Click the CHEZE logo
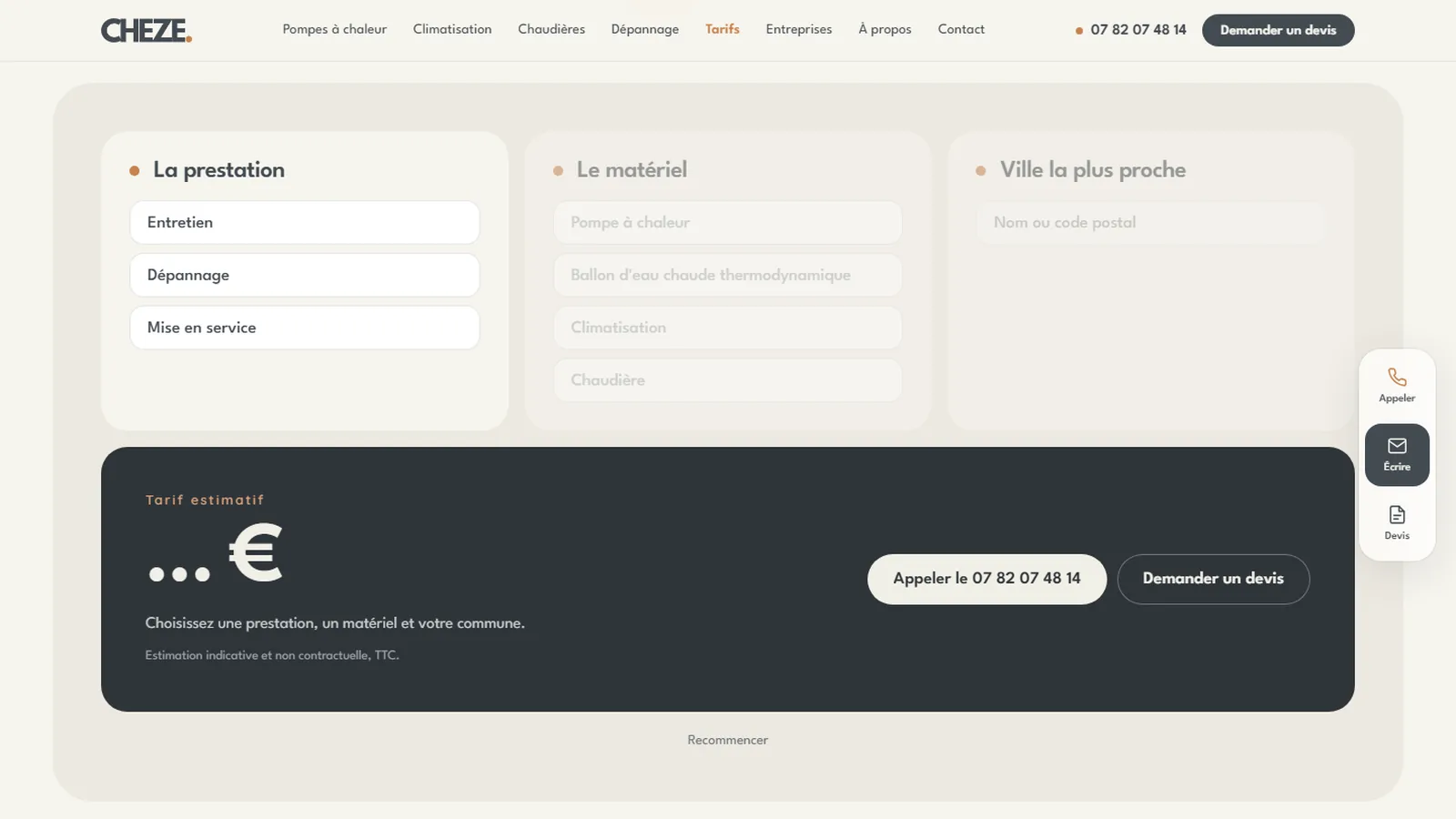Viewport: 1456px width, 819px height. click(x=147, y=30)
